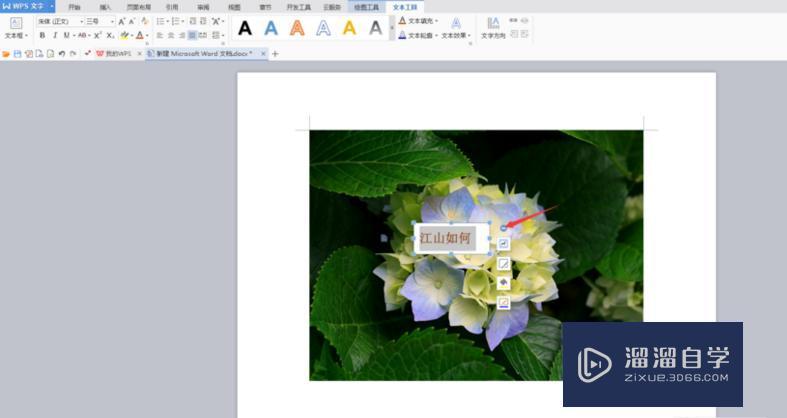The image size is (787, 418).
Task: Switch to the 插入 ribbon tab
Action: [x=105, y=7]
